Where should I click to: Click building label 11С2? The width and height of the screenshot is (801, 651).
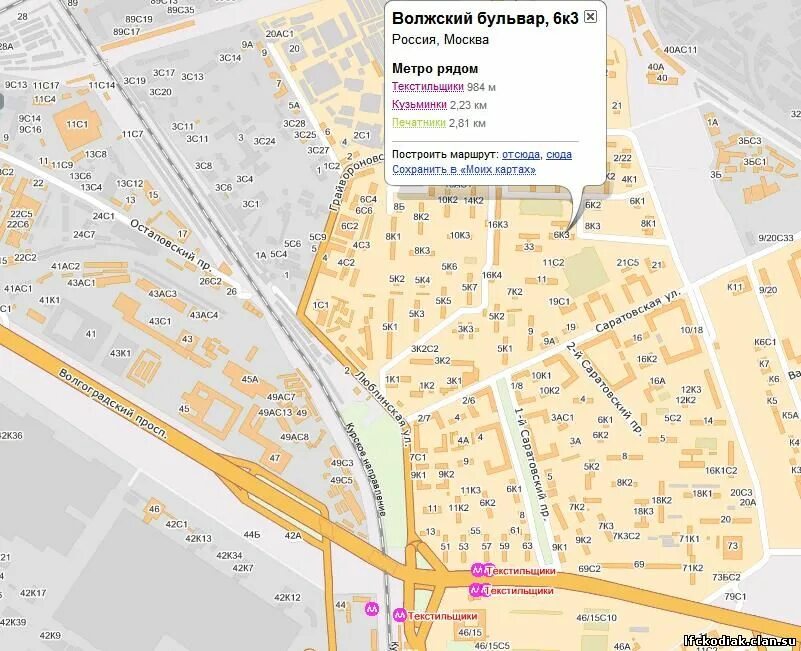click(553, 262)
